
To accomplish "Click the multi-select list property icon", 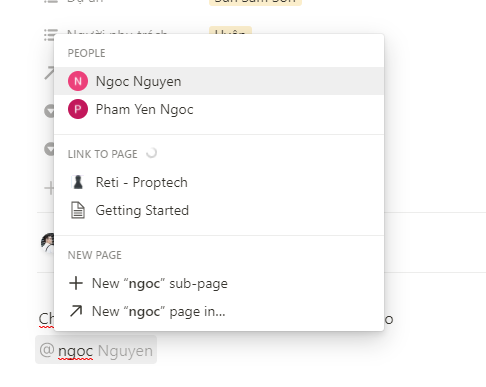I will click(49, 35).
